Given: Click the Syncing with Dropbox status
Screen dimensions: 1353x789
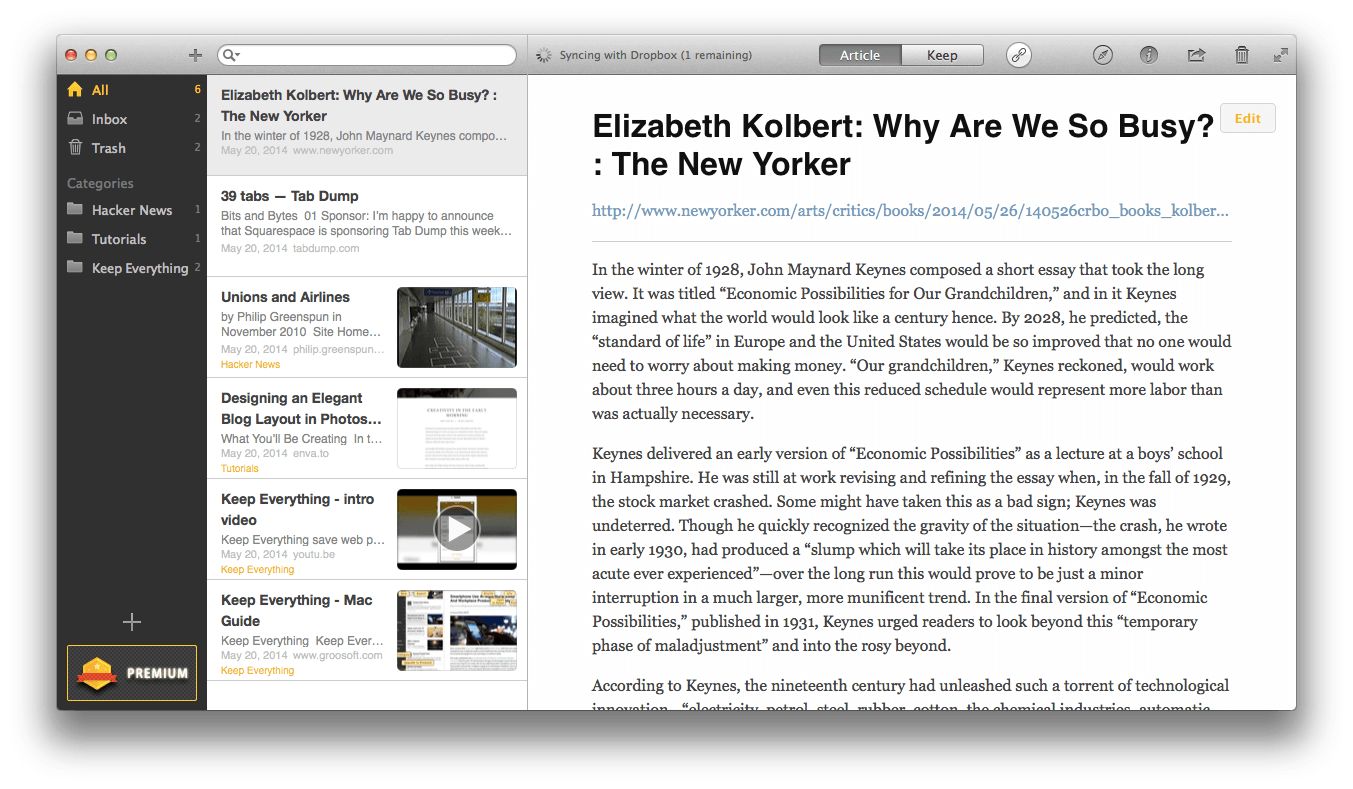Looking at the screenshot, I should [656, 55].
